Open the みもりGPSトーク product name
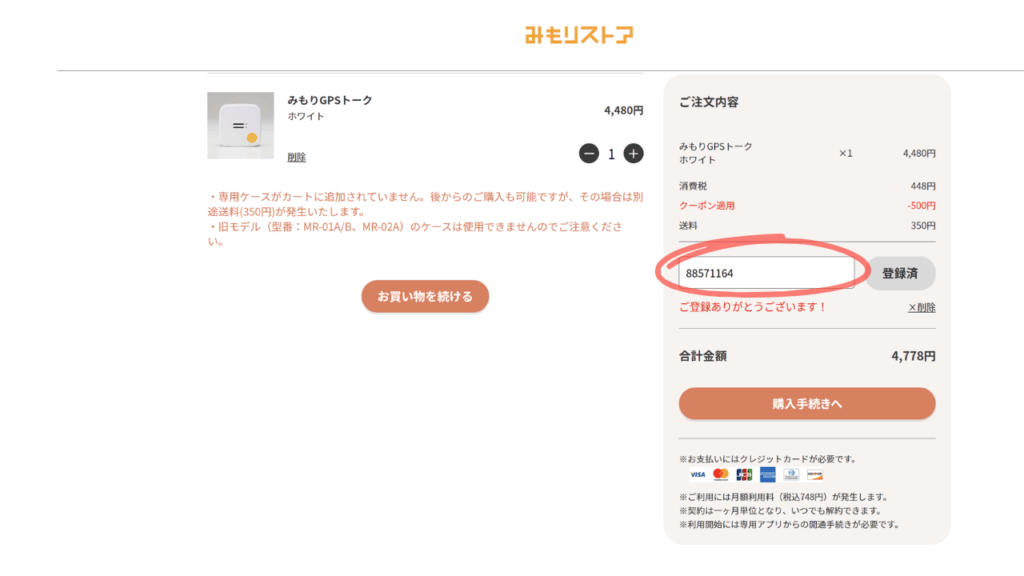The image size is (1024, 576). pyautogui.click(x=331, y=100)
